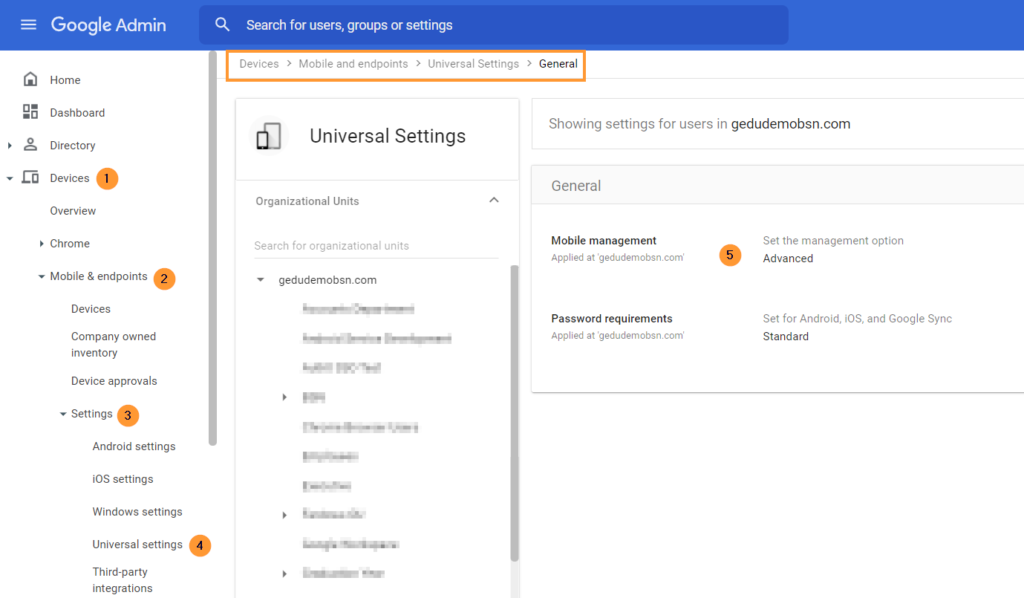Collapse the Mobile & endpoints arrow
1024x598 pixels.
pos(41,276)
